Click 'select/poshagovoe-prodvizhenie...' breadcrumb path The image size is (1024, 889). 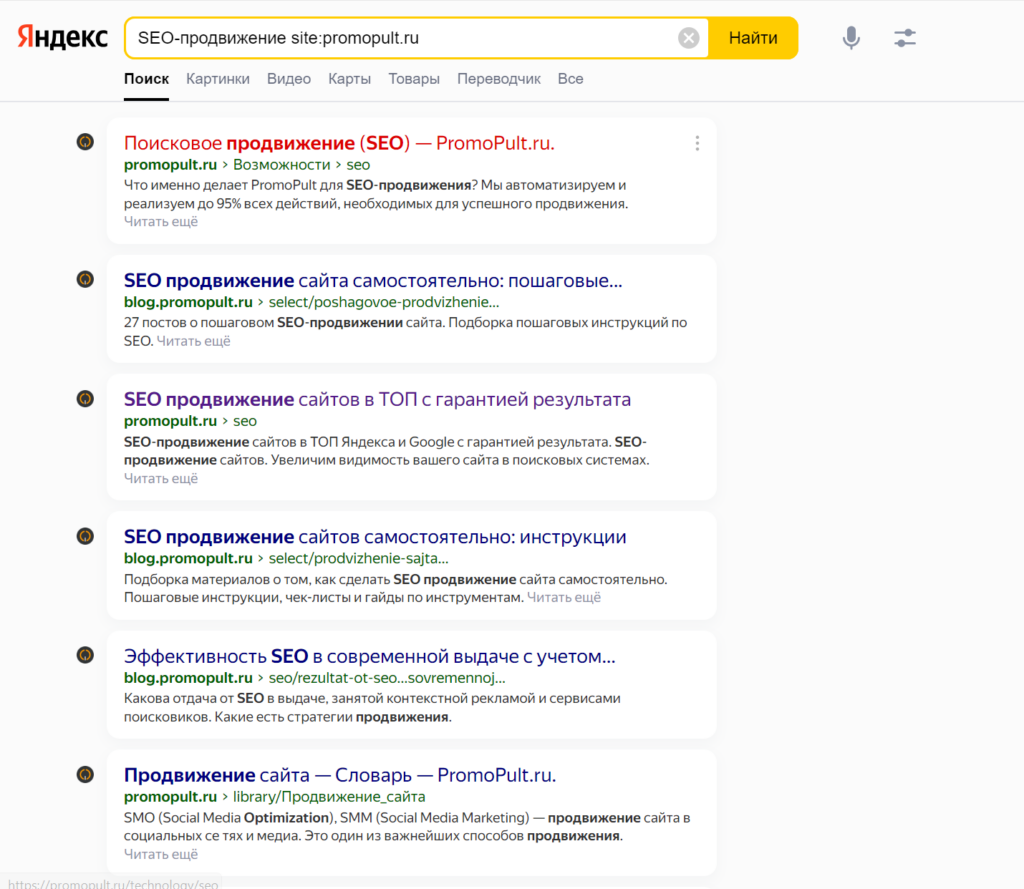tap(384, 302)
